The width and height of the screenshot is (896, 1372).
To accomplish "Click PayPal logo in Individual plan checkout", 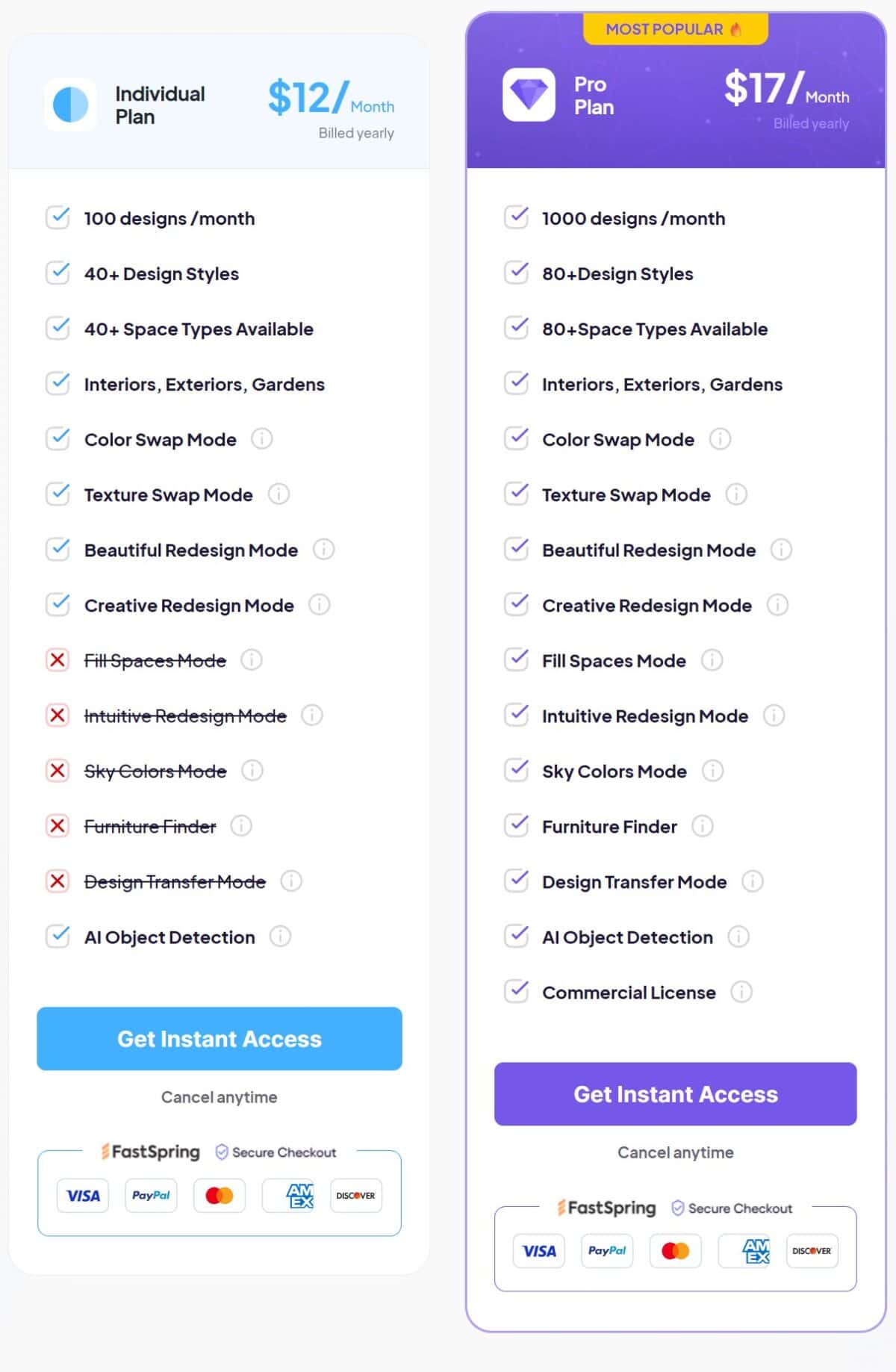I will [x=151, y=1195].
